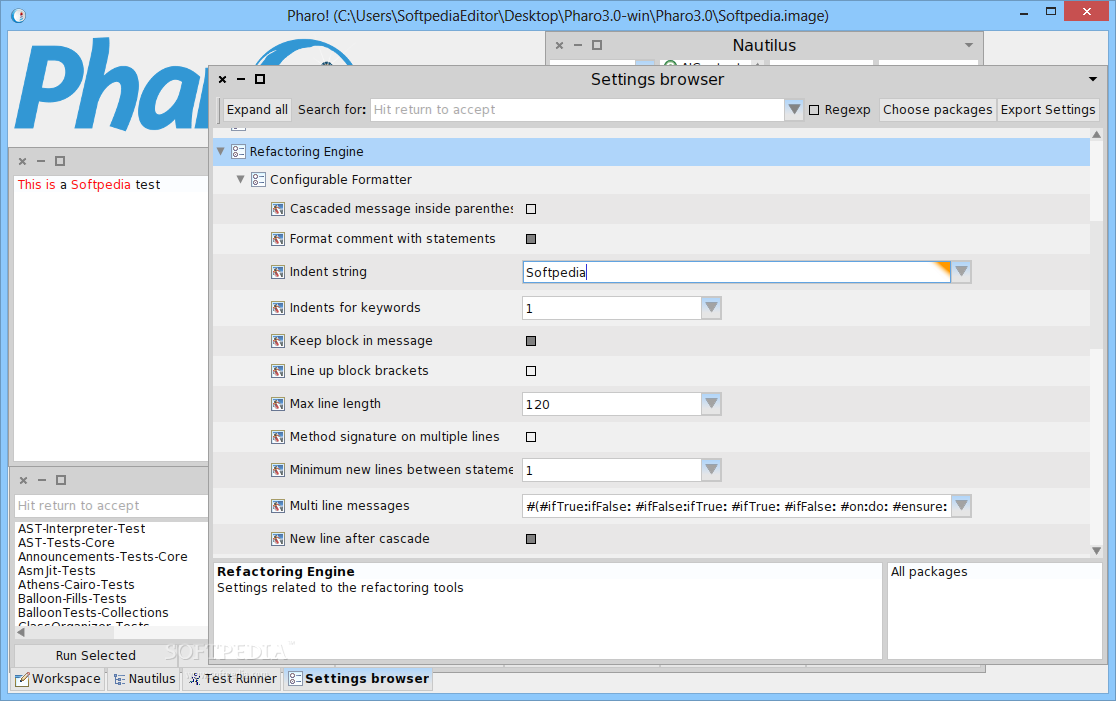Enable Cascaded message inside parentheses checkbox

pyautogui.click(x=531, y=209)
